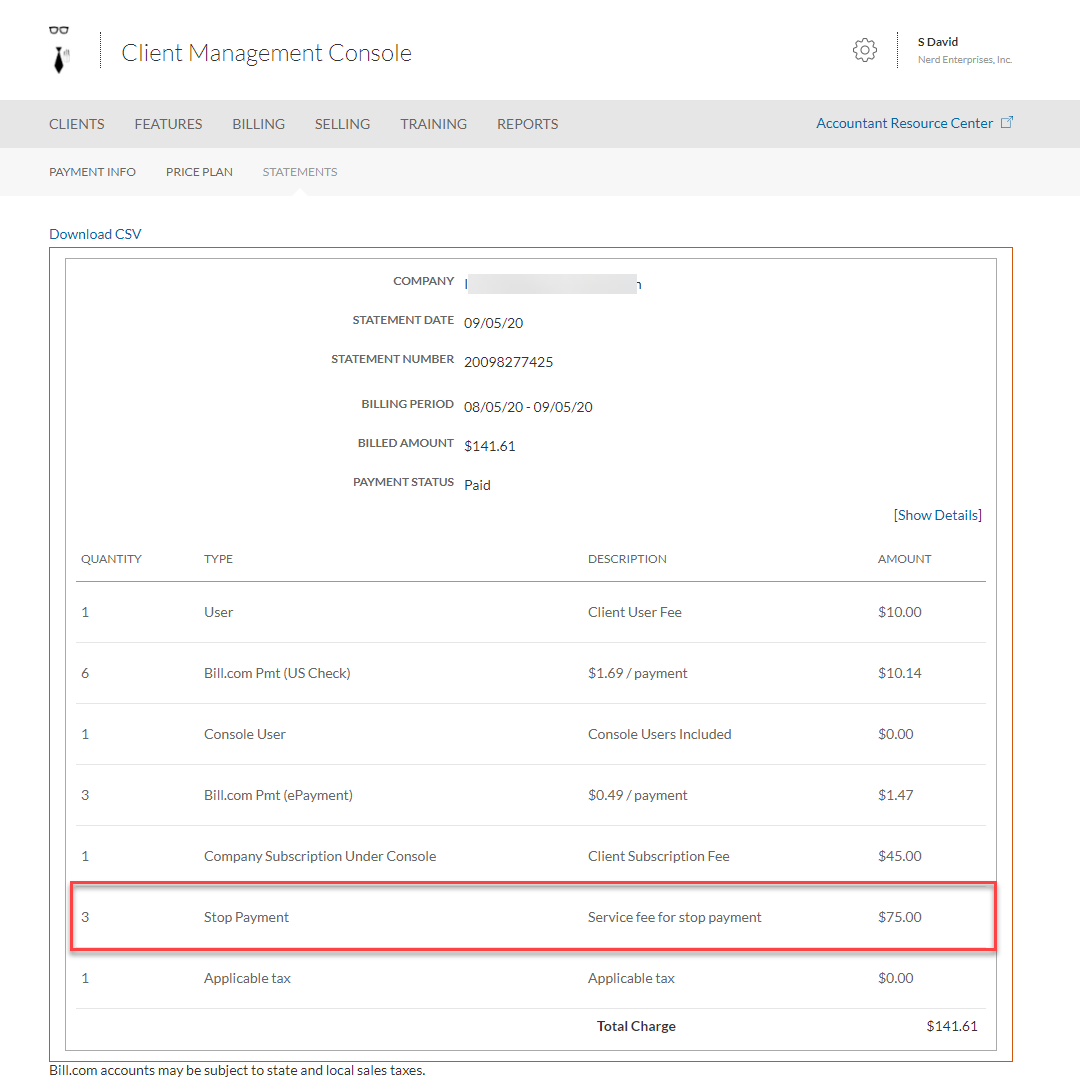Viewport: 1080px width, 1091px height.
Task: Click the Type column header
Action: (x=219, y=559)
